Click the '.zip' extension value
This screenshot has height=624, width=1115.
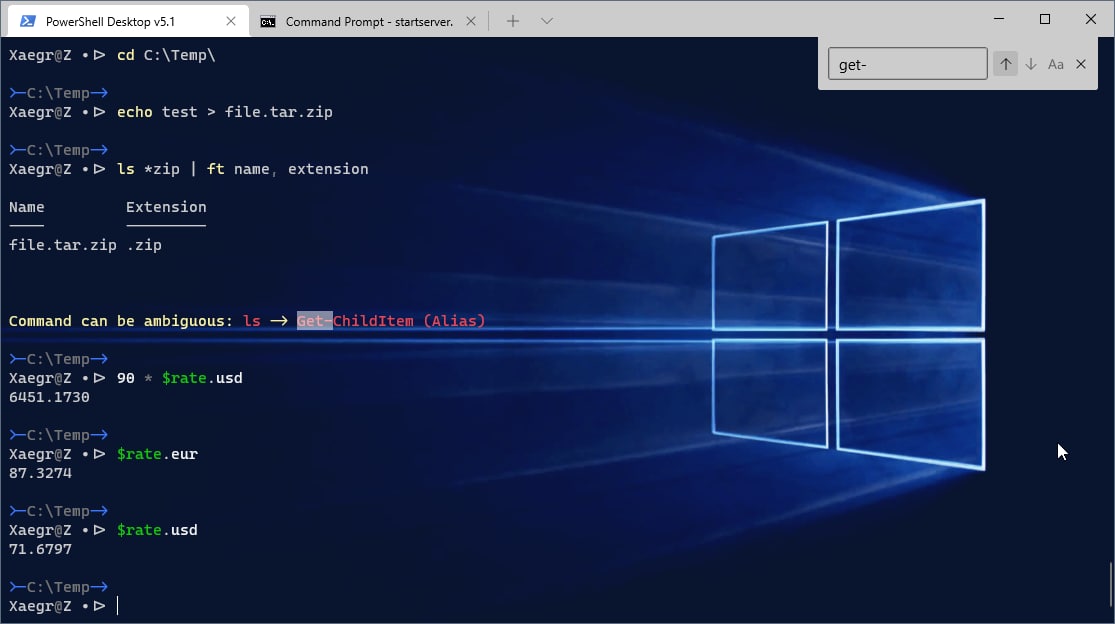point(144,244)
